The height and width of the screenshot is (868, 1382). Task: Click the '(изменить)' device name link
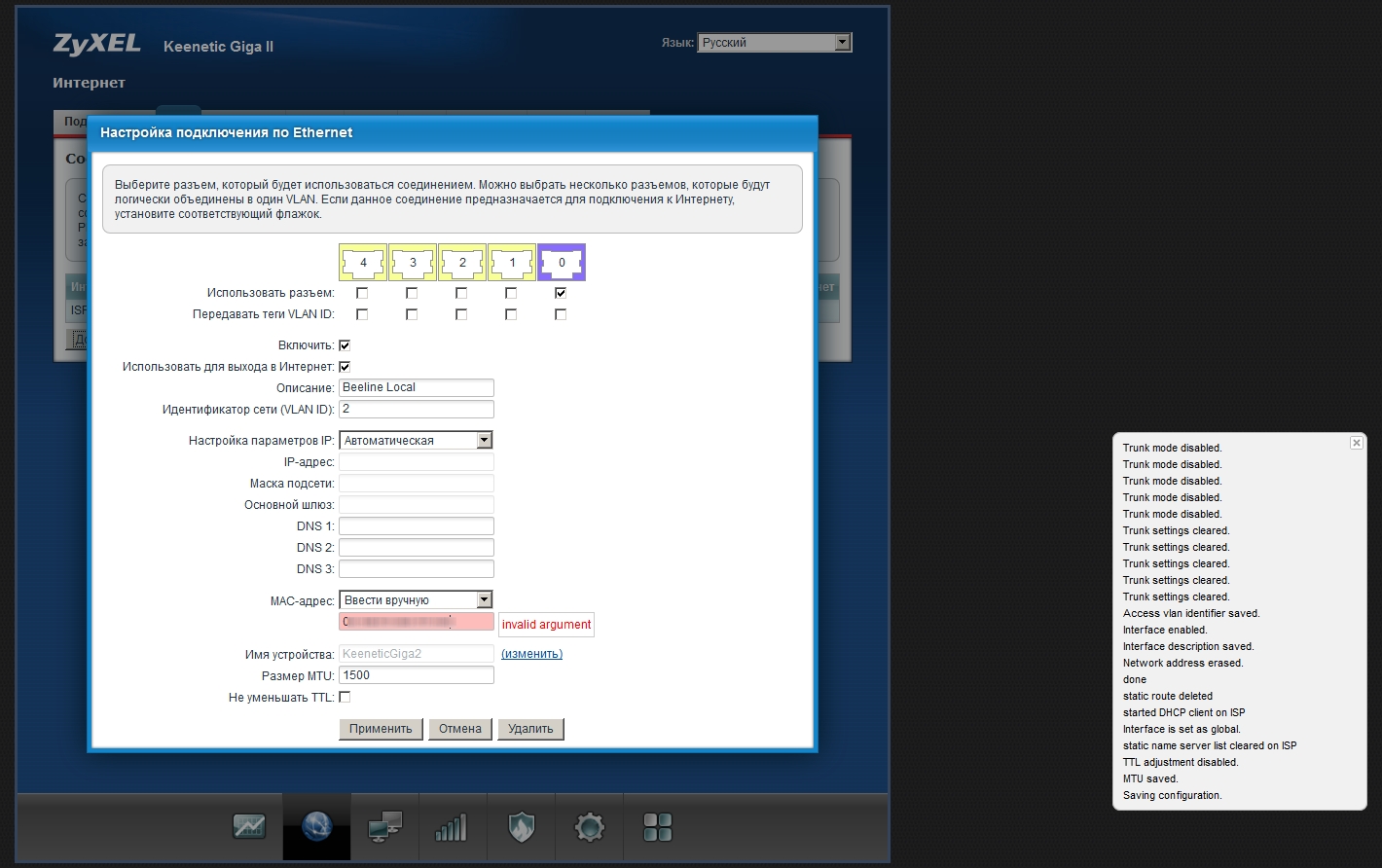click(531, 654)
